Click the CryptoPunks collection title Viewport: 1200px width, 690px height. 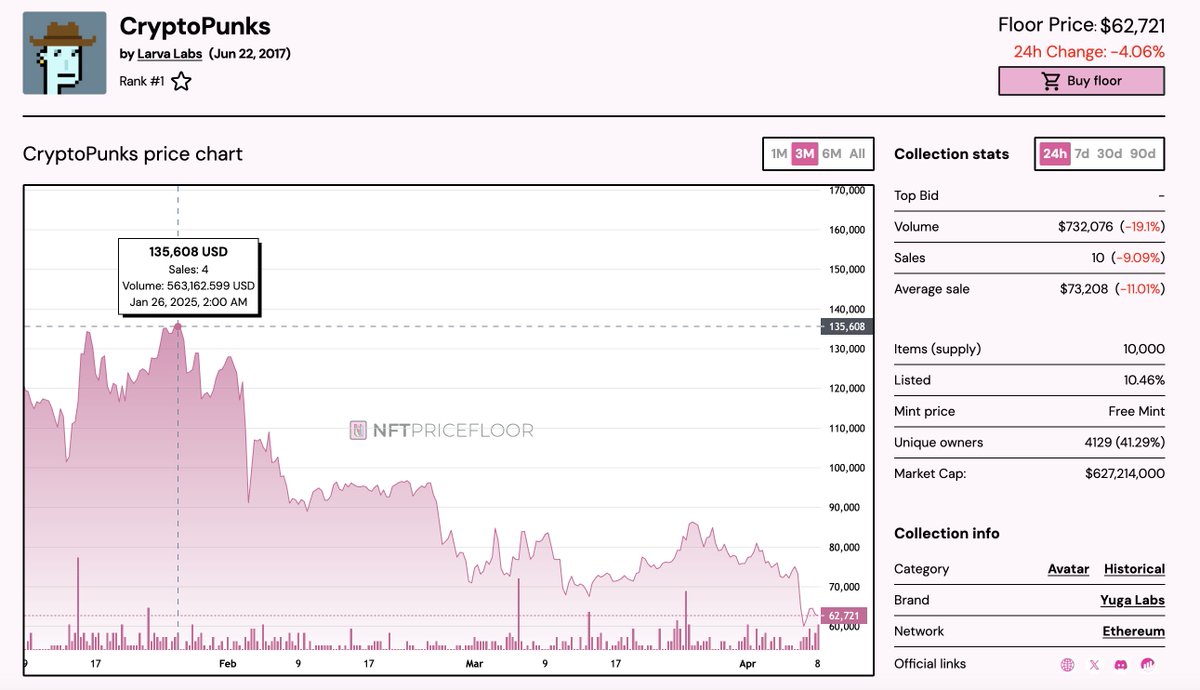(195, 26)
